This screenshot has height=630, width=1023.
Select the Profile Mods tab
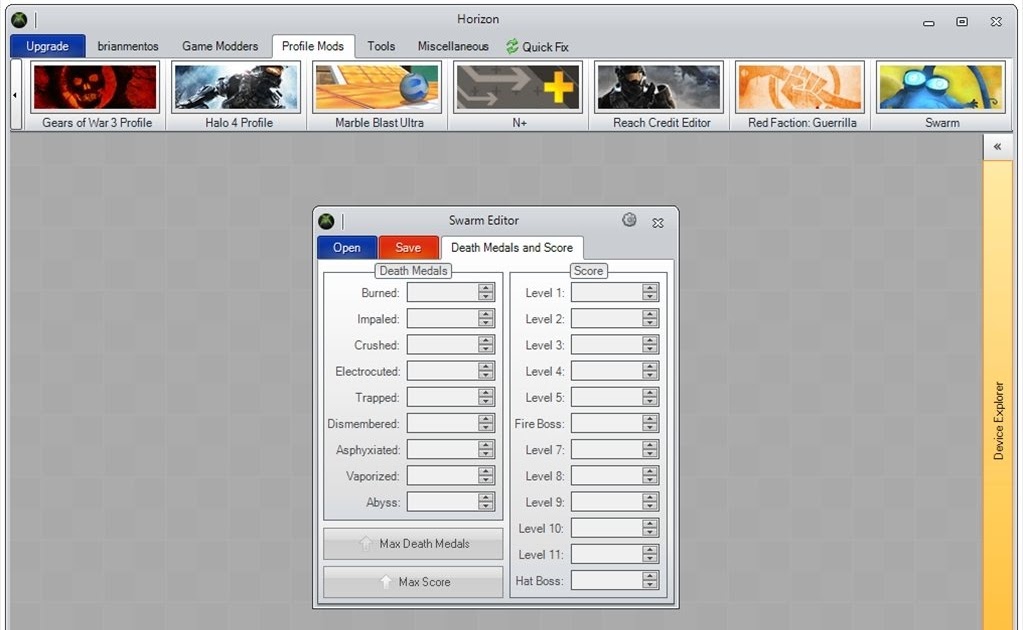313,46
